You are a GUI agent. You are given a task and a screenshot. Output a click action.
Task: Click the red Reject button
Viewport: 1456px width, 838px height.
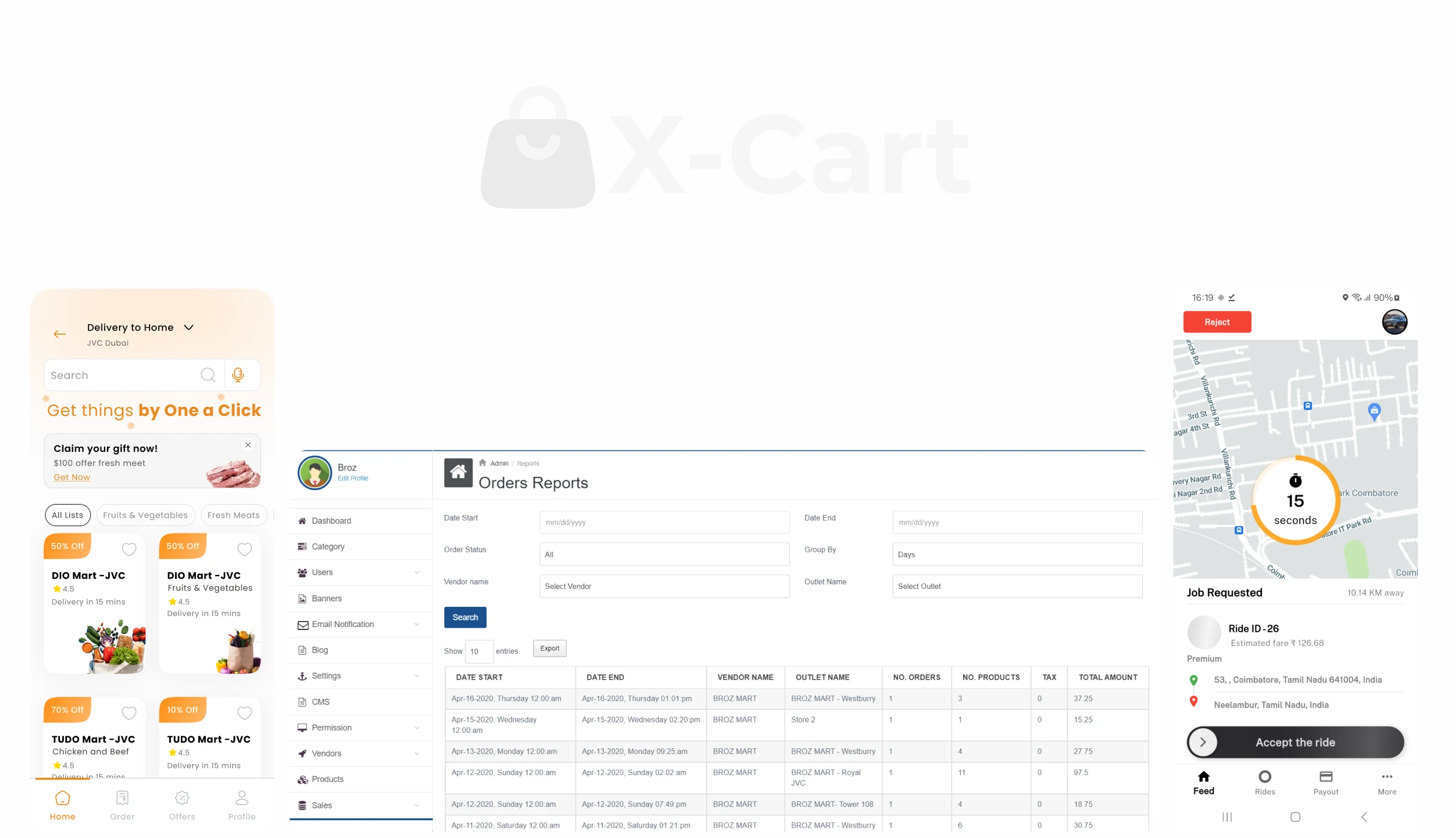point(1217,322)
